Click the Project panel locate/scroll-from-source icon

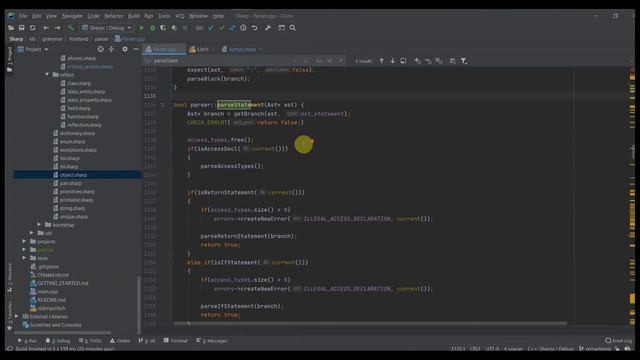pyautogui.click(x=100, y=49)
